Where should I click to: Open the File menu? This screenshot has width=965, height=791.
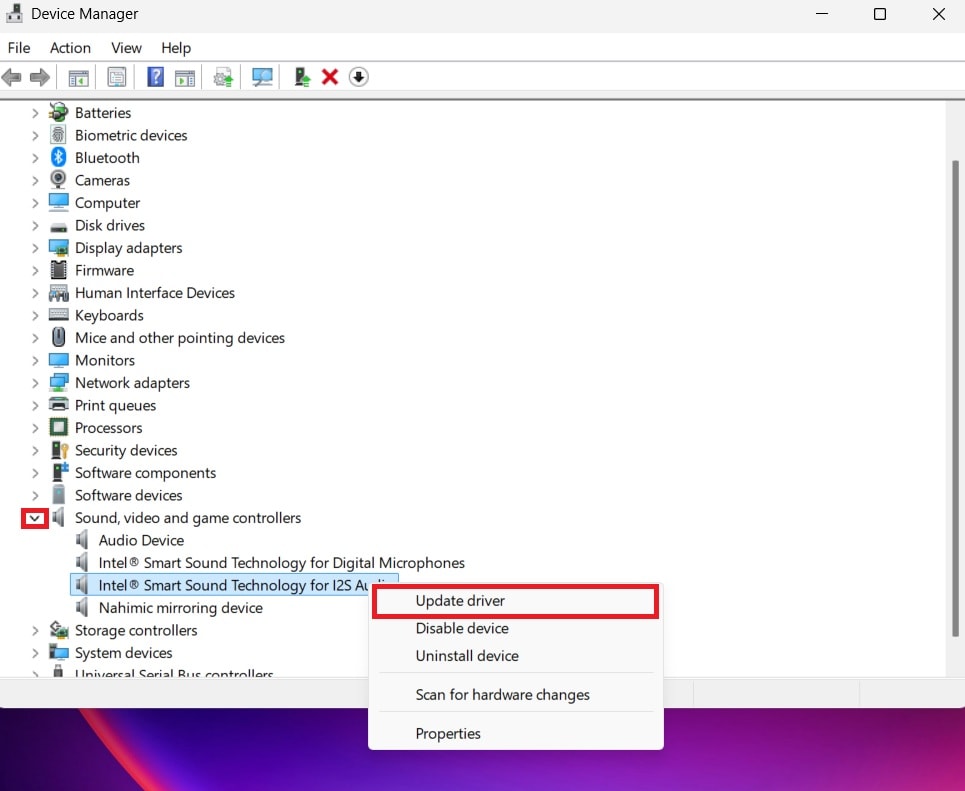pyautogui.click(x=18, y=47)
